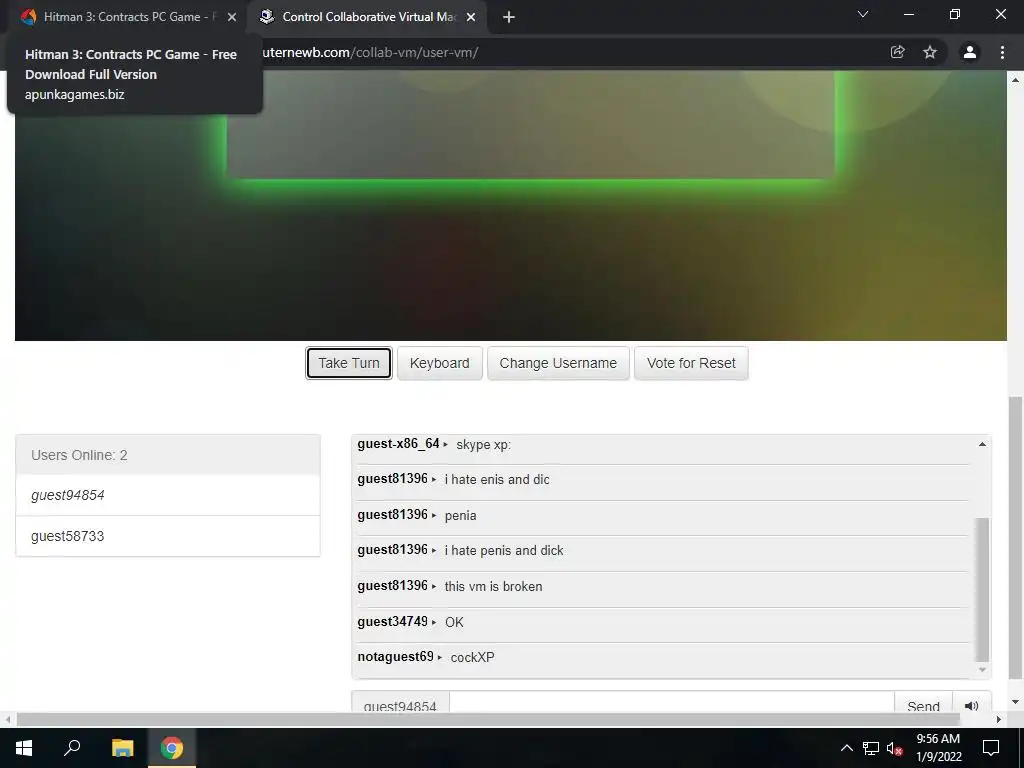Open the network tray icon
The image size is (1024, 768).
871,748
